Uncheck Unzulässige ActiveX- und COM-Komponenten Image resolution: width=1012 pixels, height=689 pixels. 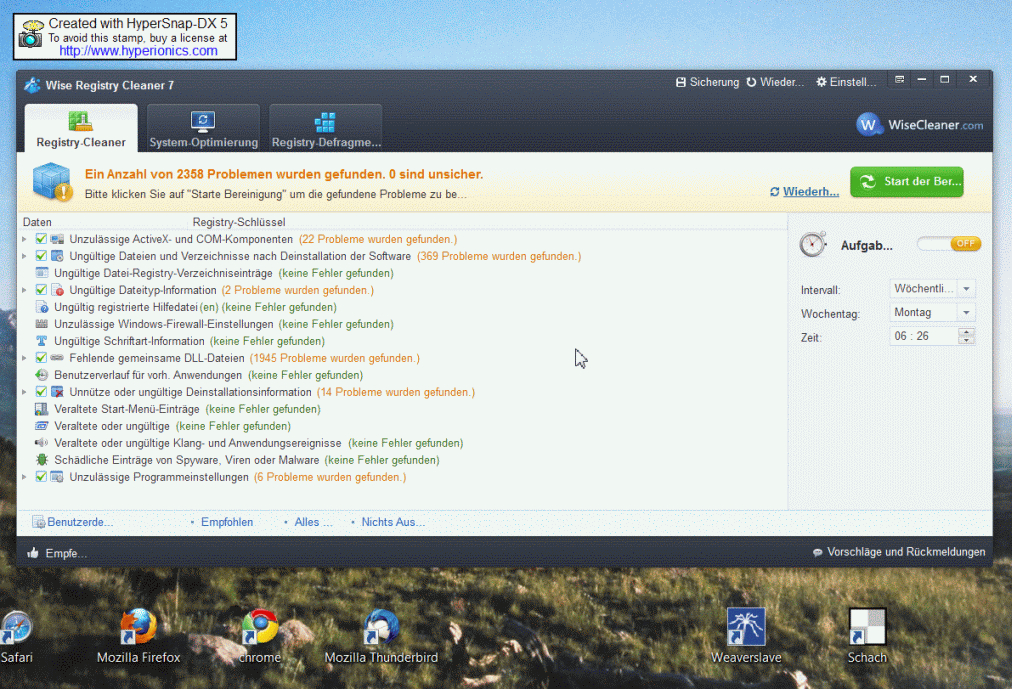point(41,239)
